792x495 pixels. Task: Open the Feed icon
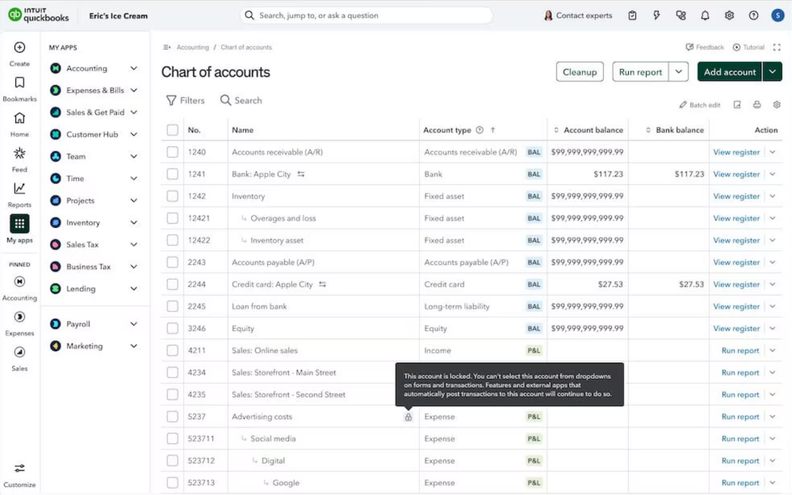tap(19, 153)
